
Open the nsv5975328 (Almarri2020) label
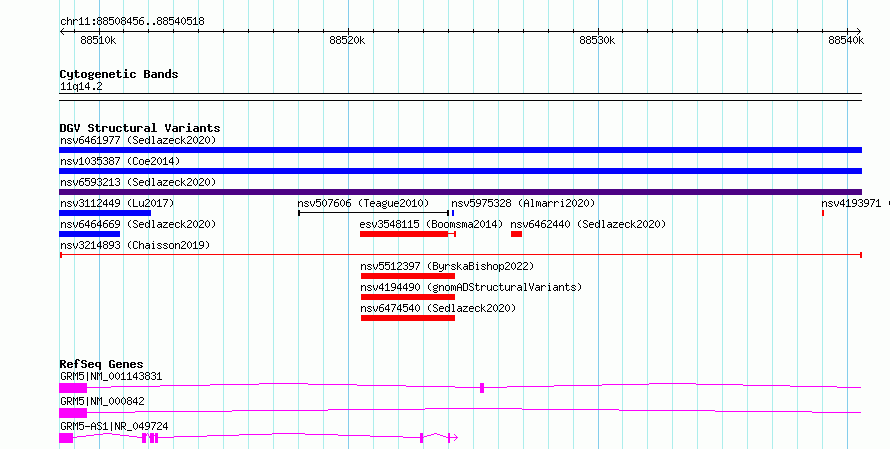(x=523, y=203)
